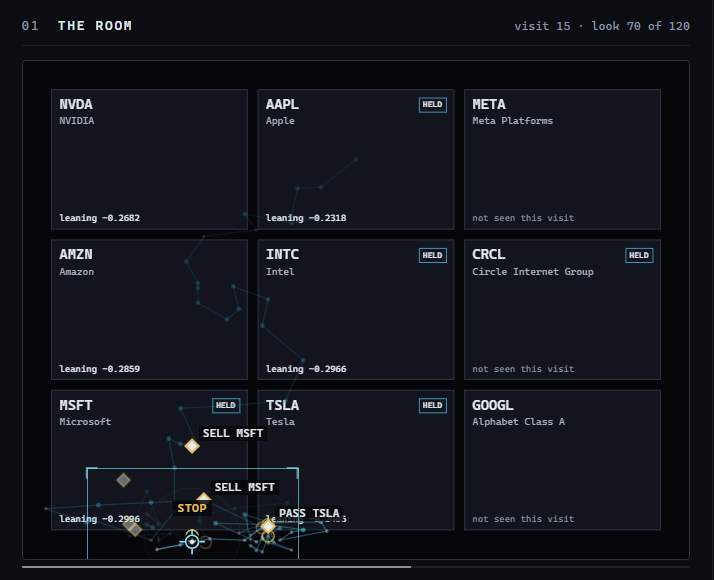714x580 pixels.
Task: Click the triangle marker peeking above the STOP tag
Action: tap(204, 496)
